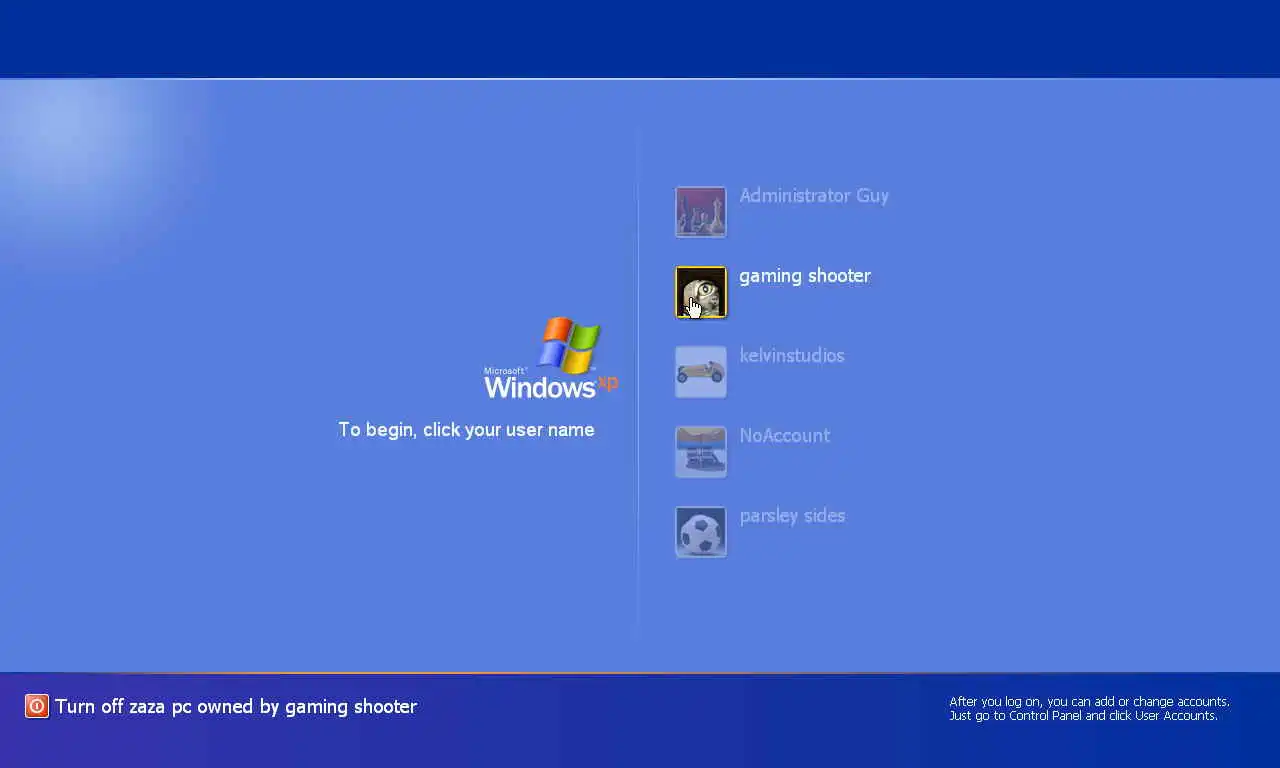This screenshot has height=768, width=1280.
Task: Click the NoAccount user picture
Action: (x=701, y=452)
